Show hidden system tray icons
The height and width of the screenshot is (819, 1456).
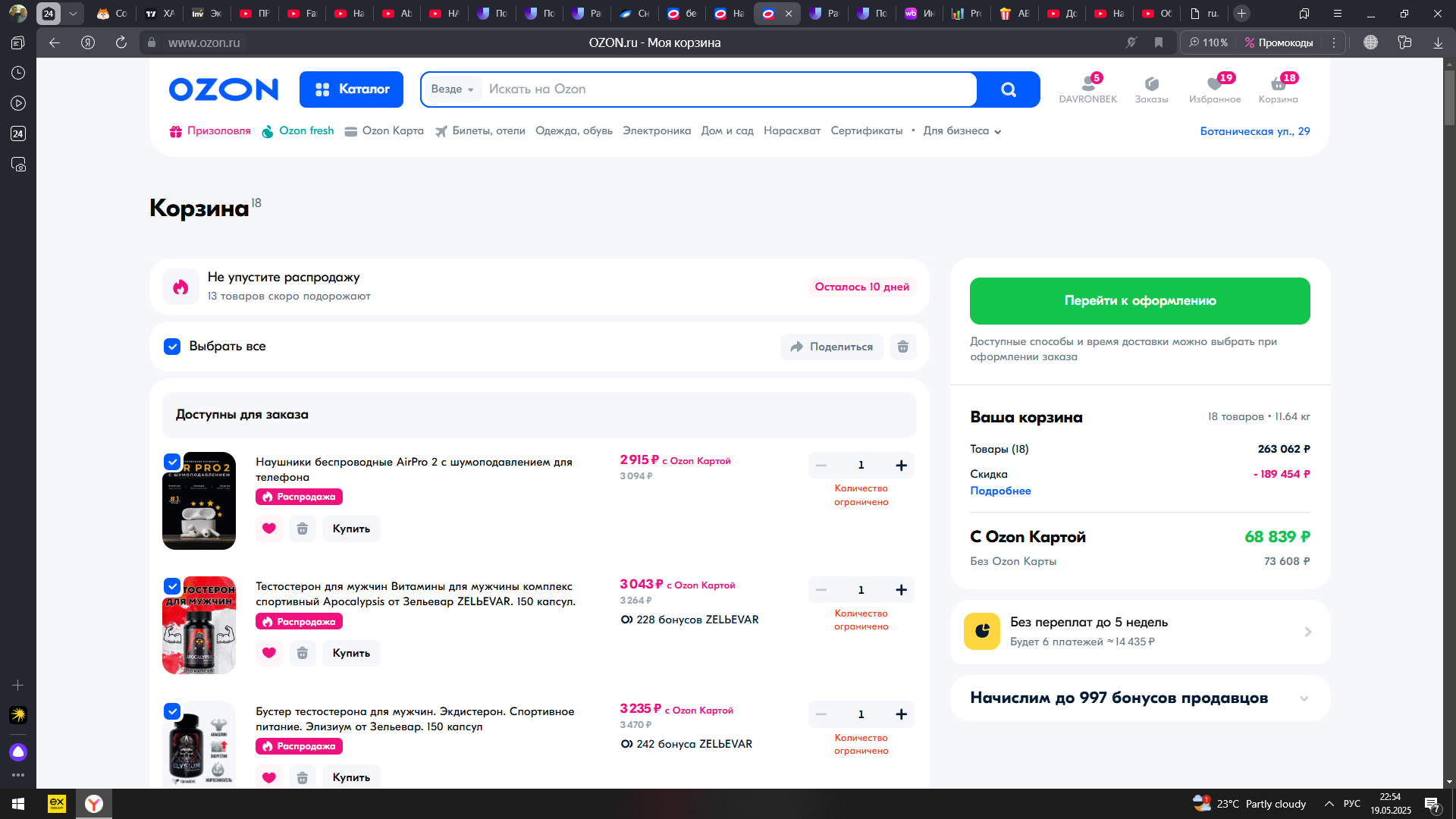click(x=1329, y=804)
